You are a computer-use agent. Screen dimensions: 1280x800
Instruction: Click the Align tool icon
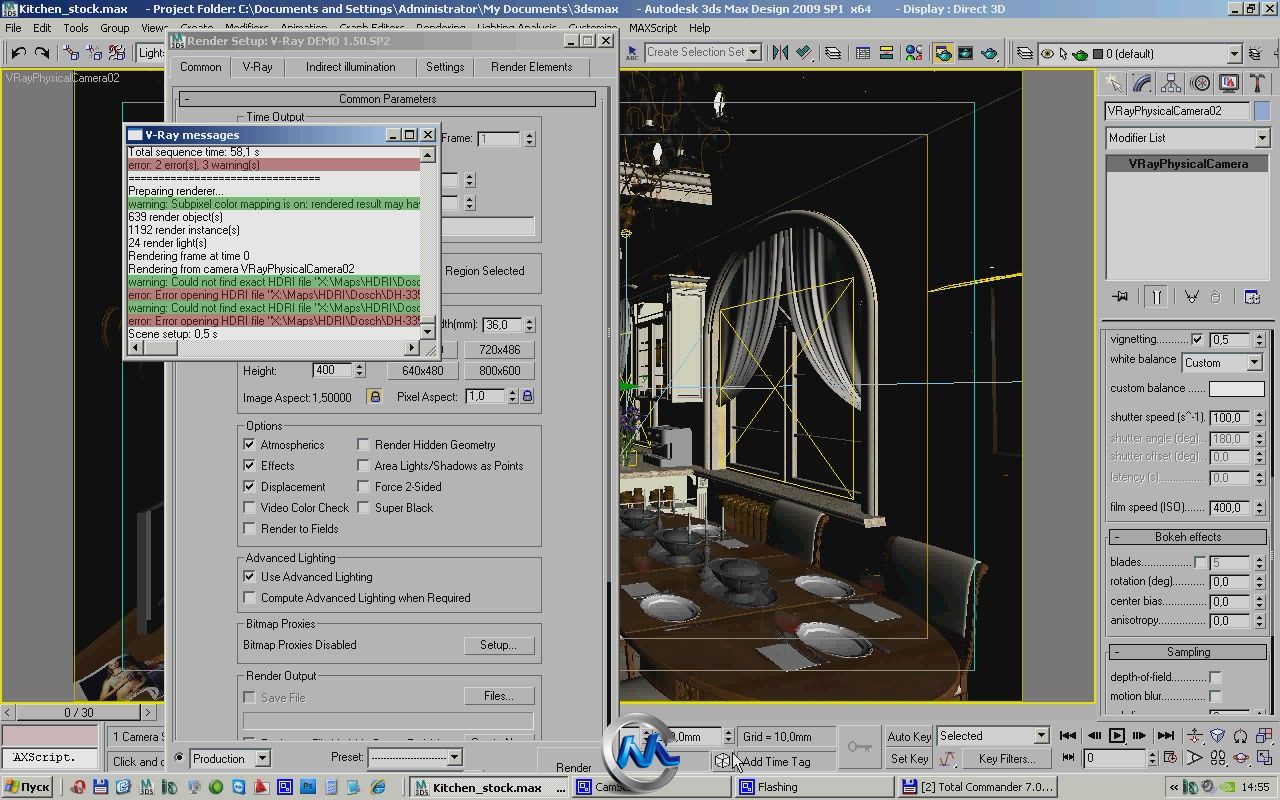(803, 53)
